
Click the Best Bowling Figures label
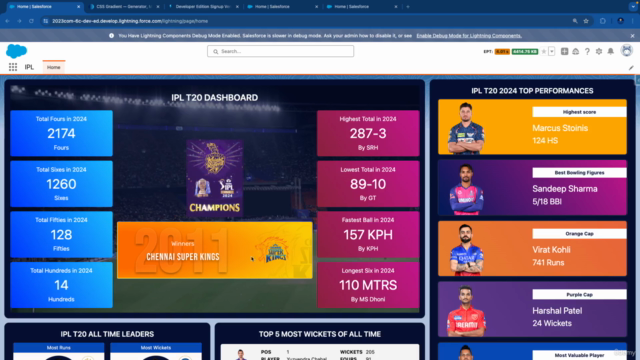click(x=579, y=173)
